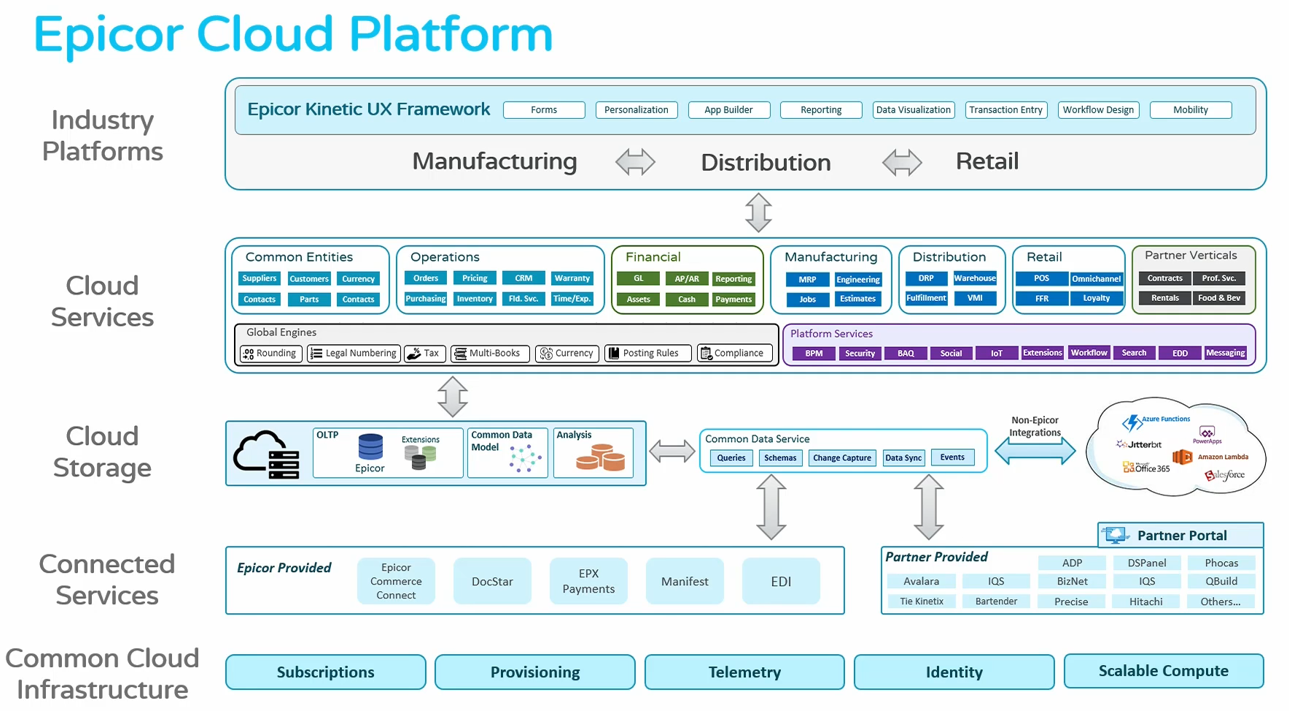The image size is (1289, 711).
Task: Select the Amazon Lambda logo
Action: [1208, 457]
